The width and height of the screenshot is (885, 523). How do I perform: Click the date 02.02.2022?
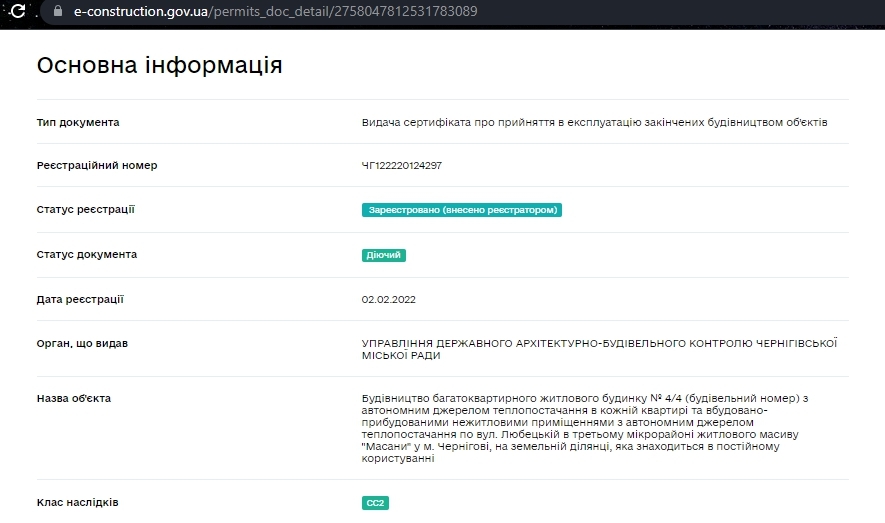388,300
